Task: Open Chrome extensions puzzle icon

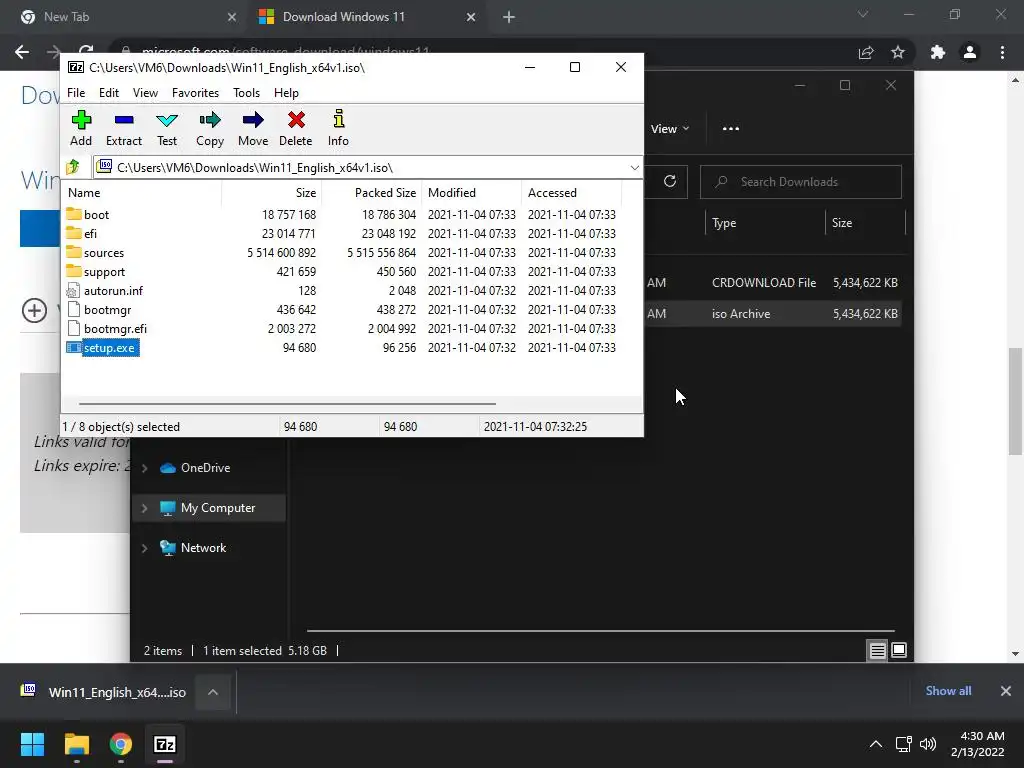Action: 938,52
